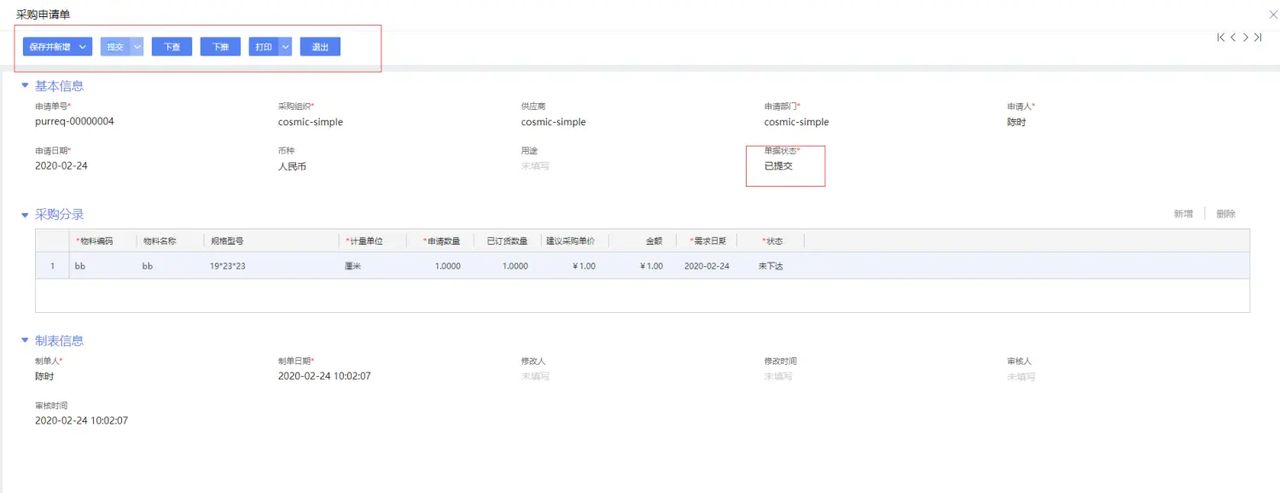Click the 提交 button

click(x=115, y=47)
